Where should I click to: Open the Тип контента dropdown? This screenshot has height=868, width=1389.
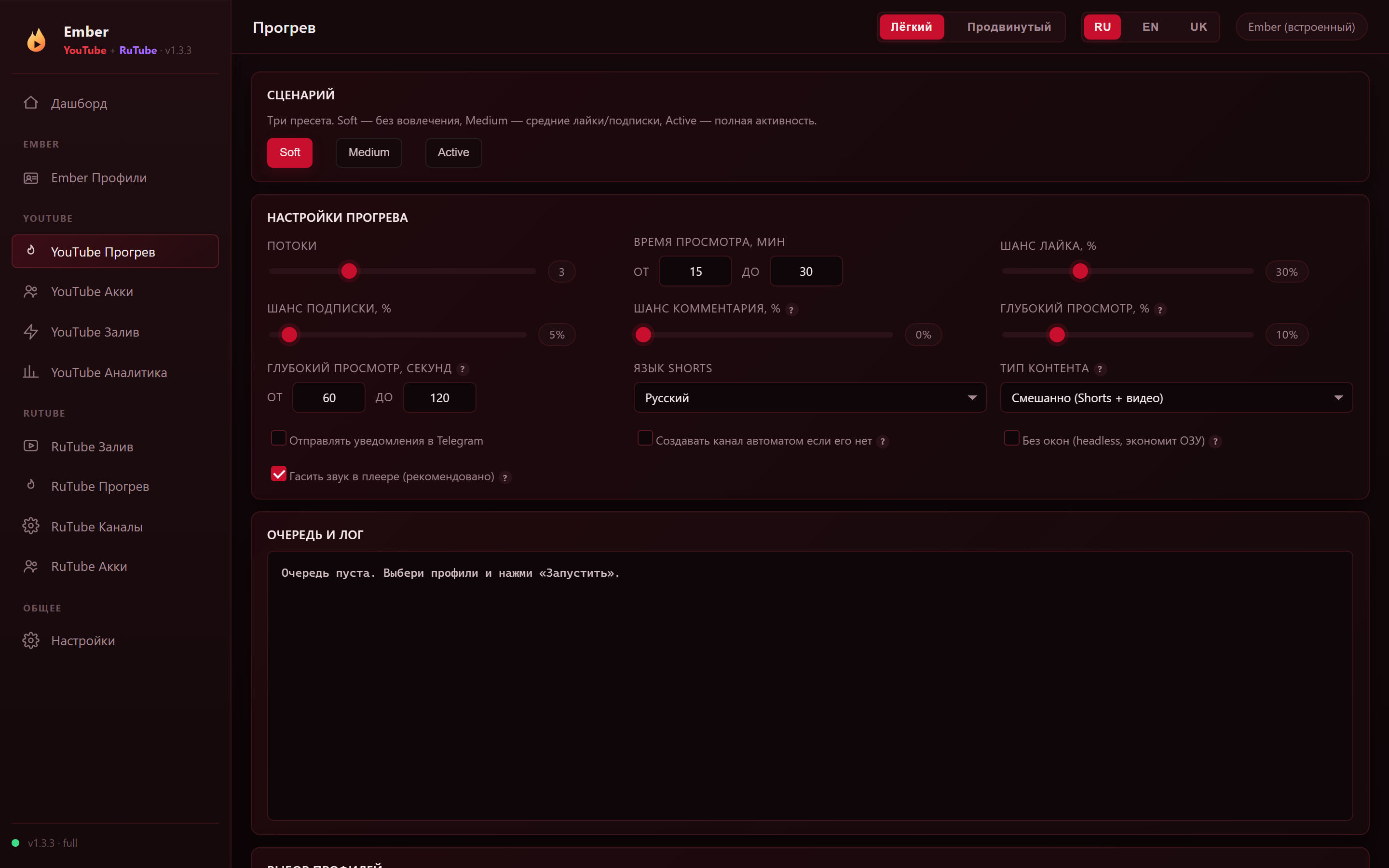1176,398
